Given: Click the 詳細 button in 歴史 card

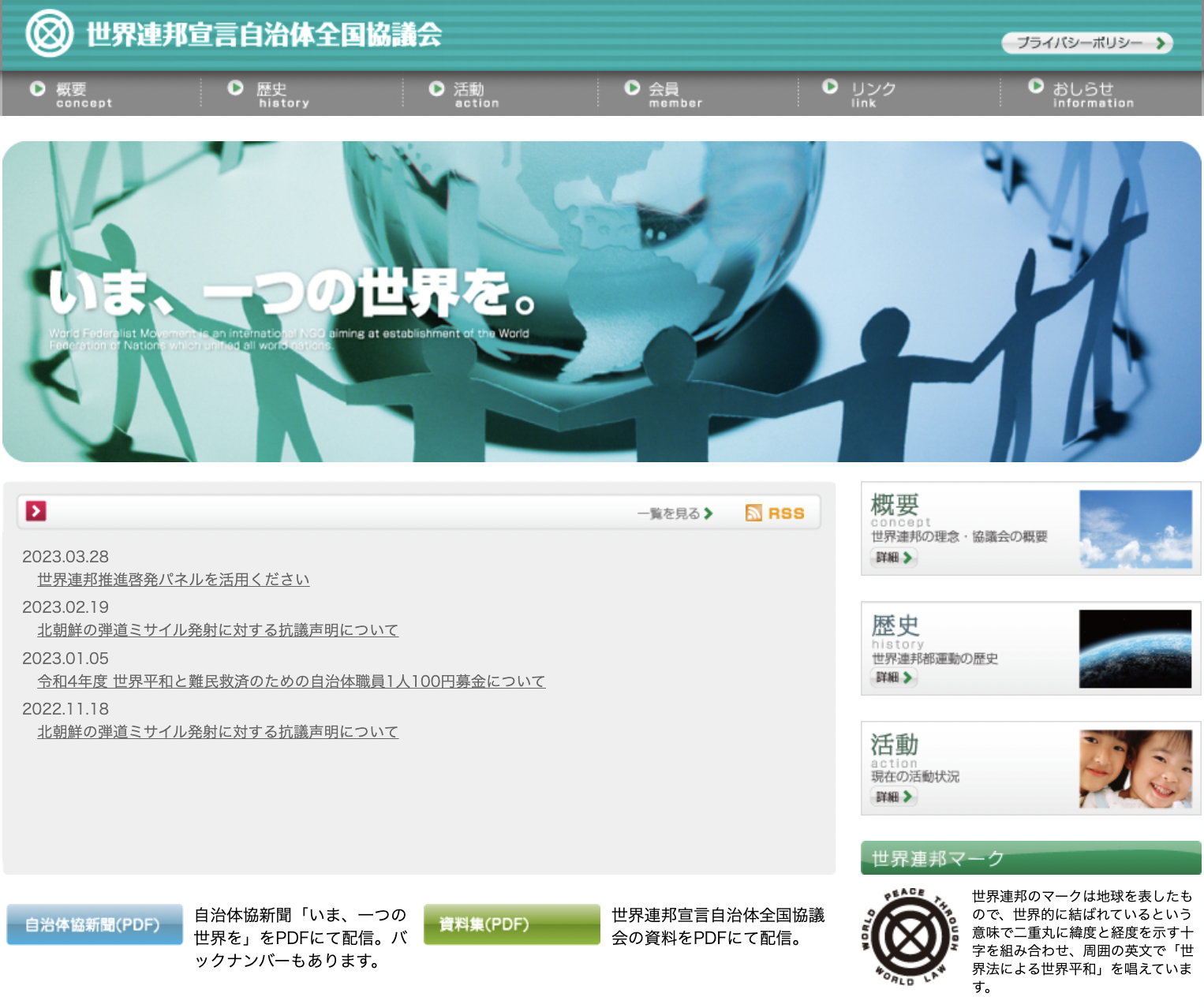Looking at the screenshot, I should [x=893, y=678].
